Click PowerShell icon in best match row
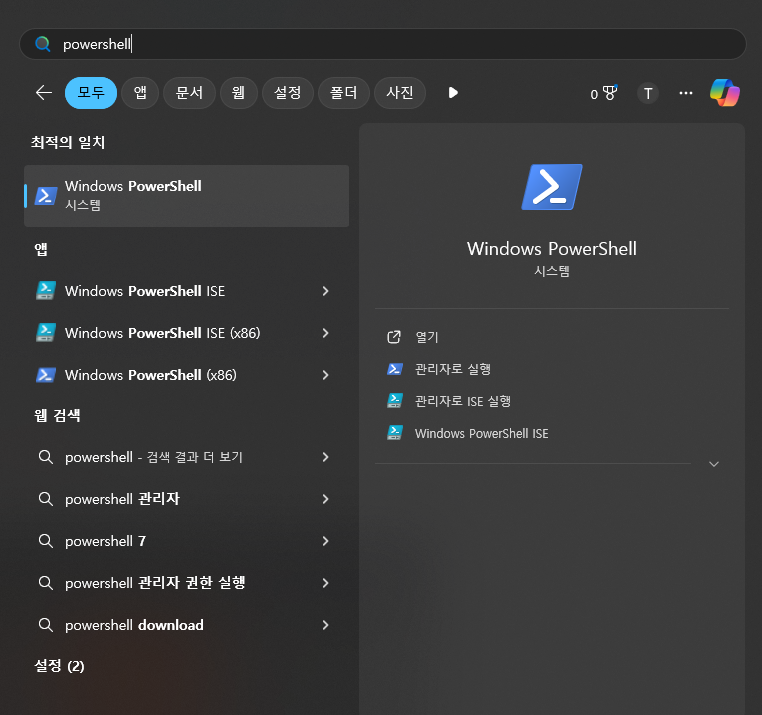The image size is (762, 715). click(x=46, y=196)
